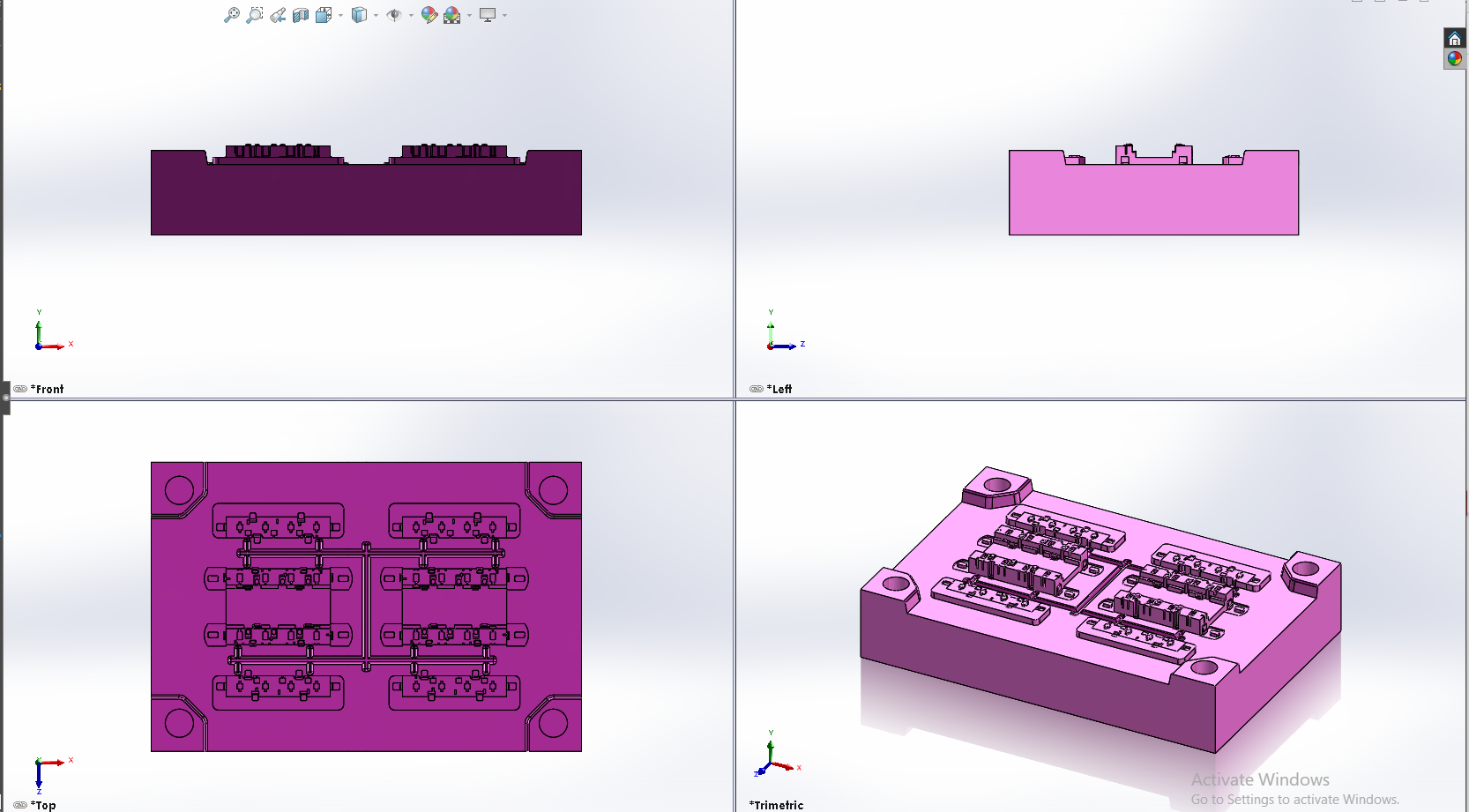
Task: Click the *Left viewport label
Action: (x=779, y=389)
